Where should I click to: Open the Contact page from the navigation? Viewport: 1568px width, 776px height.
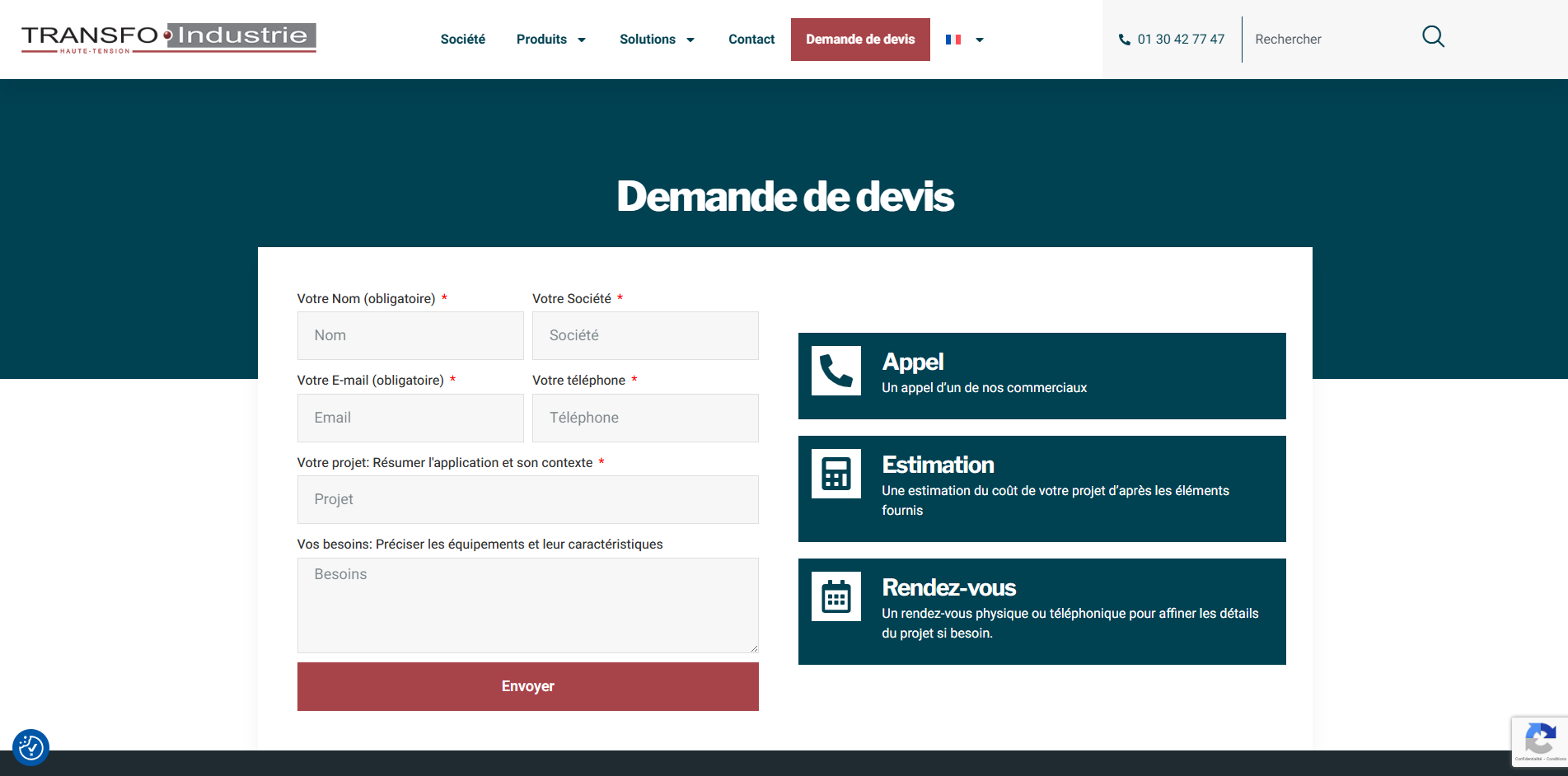751,39
